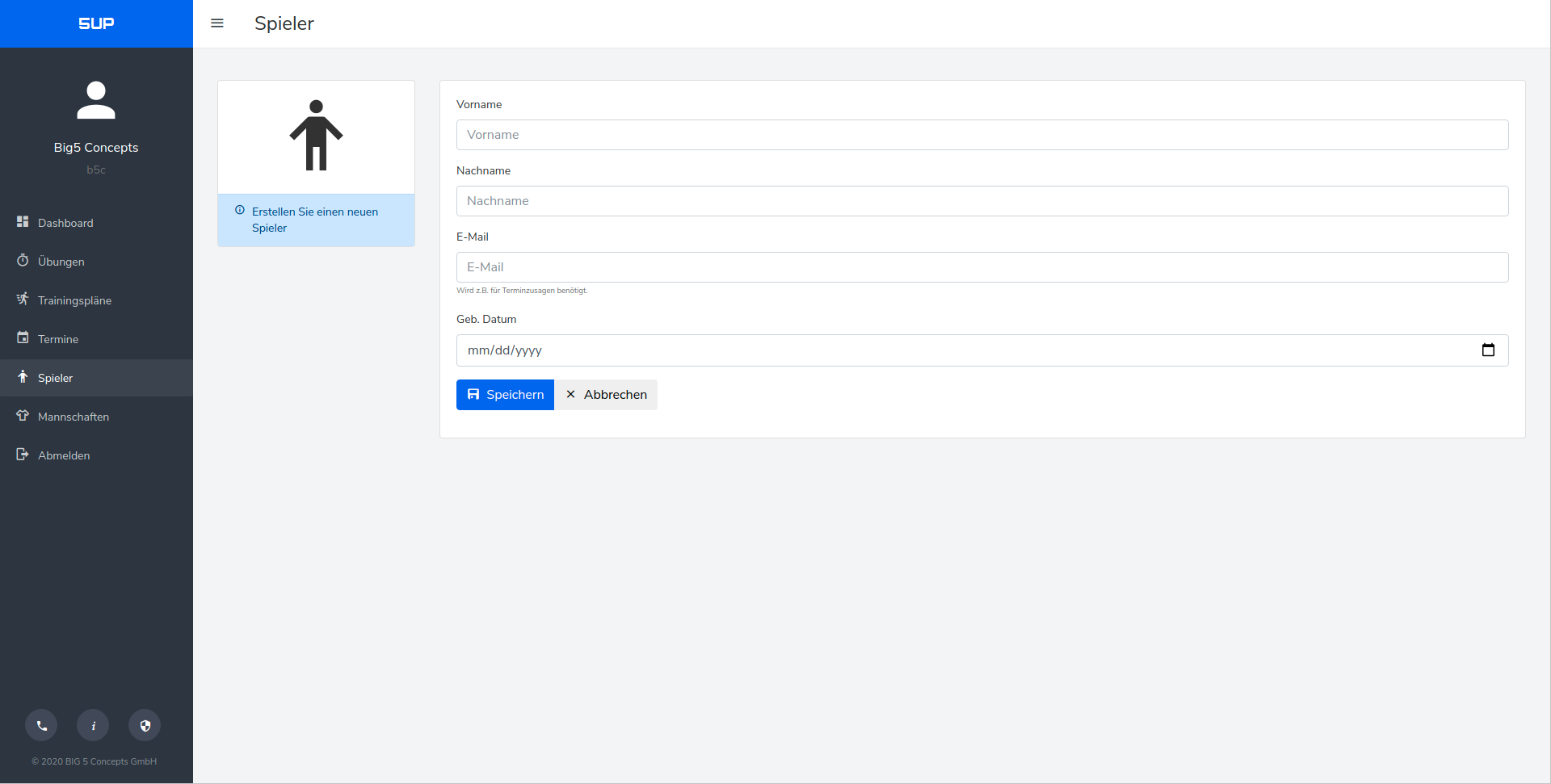This screenshot has width=1551, height=784.
Task: Click into the Nachname field
Action: (x=981, y=201)
